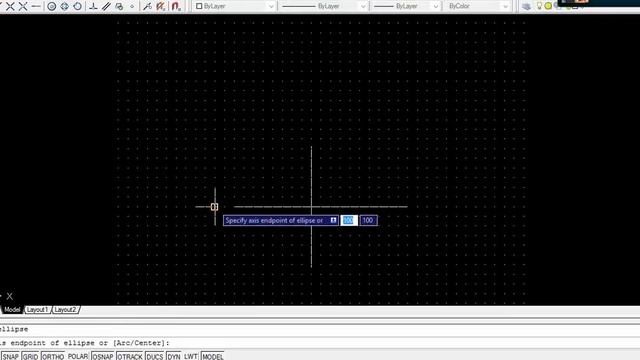Toggle LWT lineweight display in status bar
Image resolution: width=640 pixels, height=360 pixels.
[x=191, y=356]
